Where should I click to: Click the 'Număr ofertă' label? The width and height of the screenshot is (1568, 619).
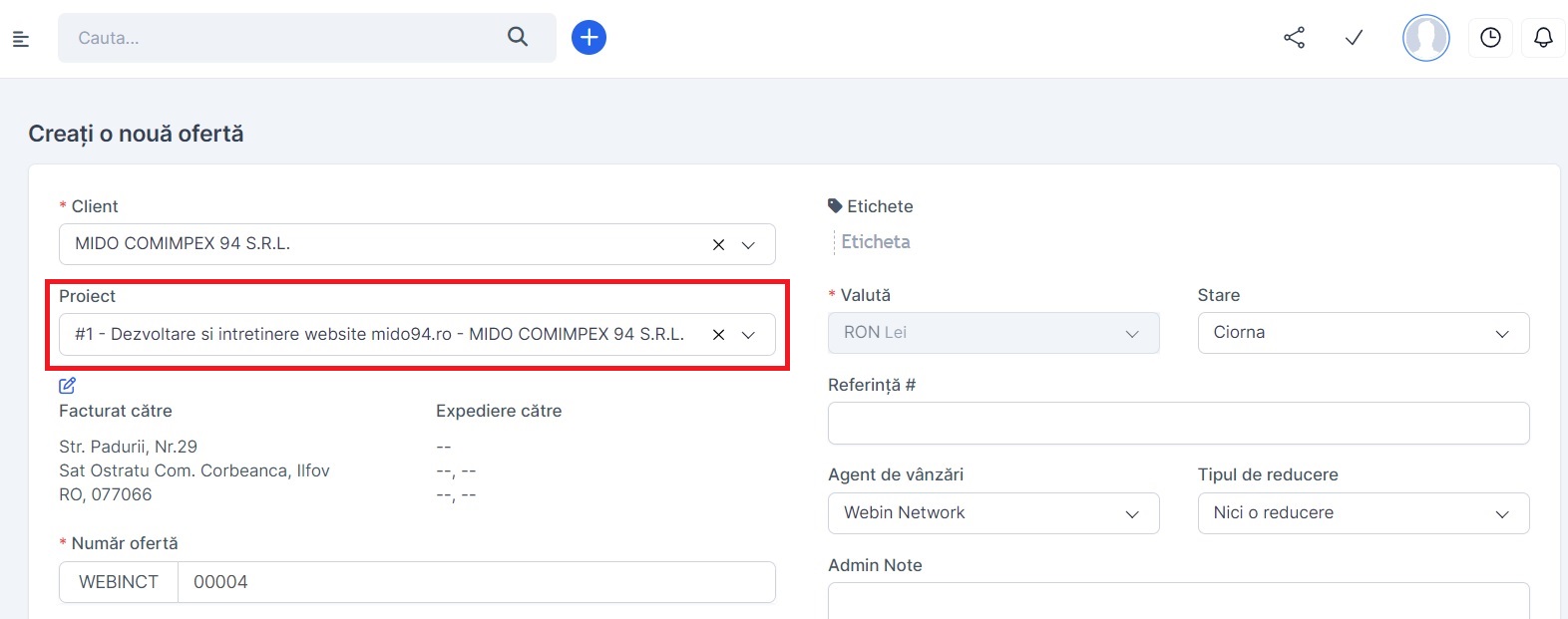(125, 543)
